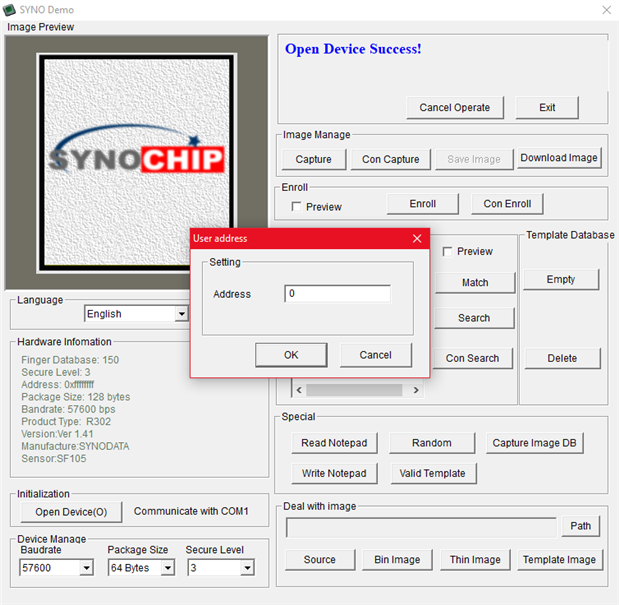Click the Path button

(x=581, y=526)
